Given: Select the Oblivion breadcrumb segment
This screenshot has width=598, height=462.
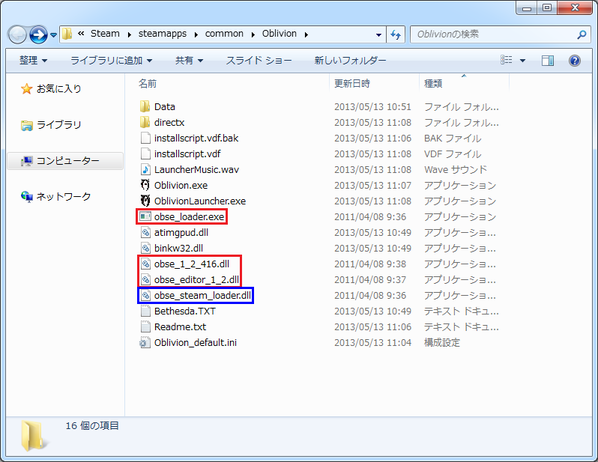Looking at the screenshot, I should 279,34.
